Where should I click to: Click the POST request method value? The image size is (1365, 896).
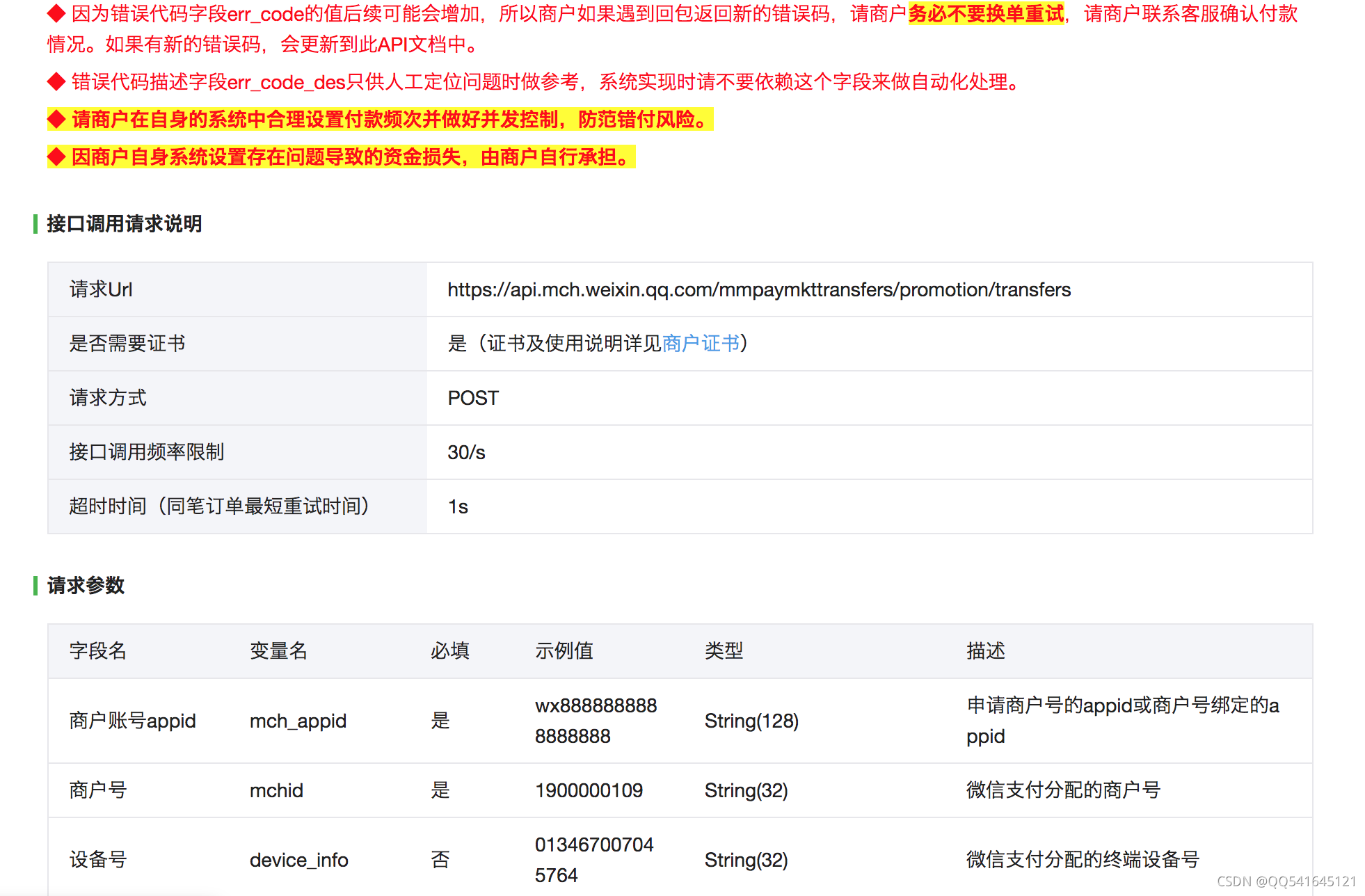coord(473,399)
